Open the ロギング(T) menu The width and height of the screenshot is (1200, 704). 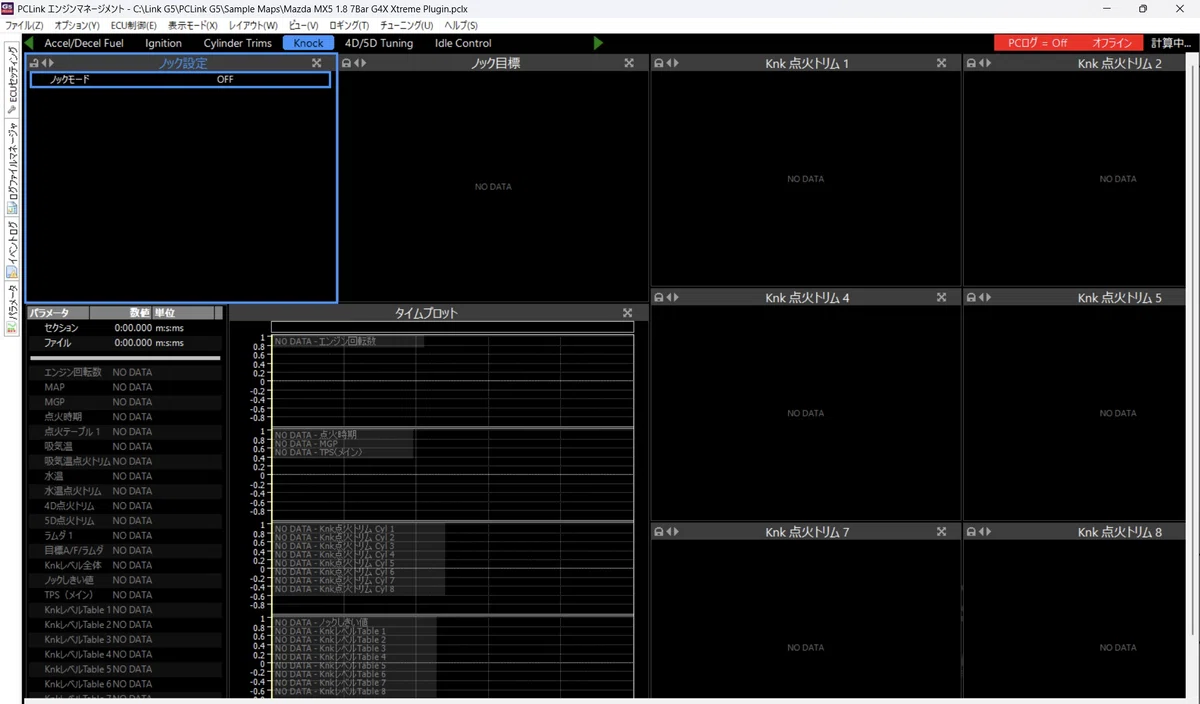point(349,25)
